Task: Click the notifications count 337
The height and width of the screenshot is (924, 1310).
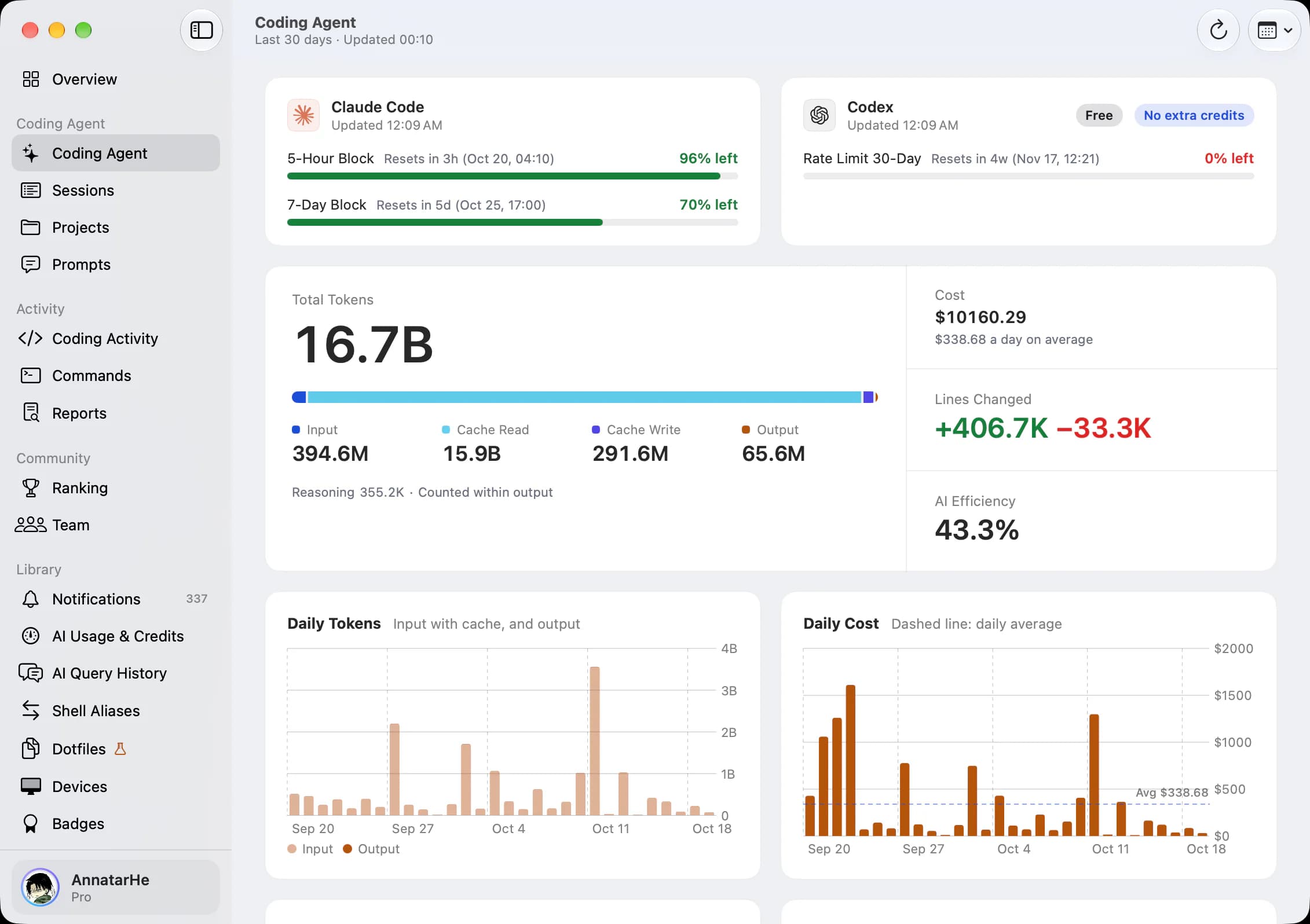Action: pos(196,599)
